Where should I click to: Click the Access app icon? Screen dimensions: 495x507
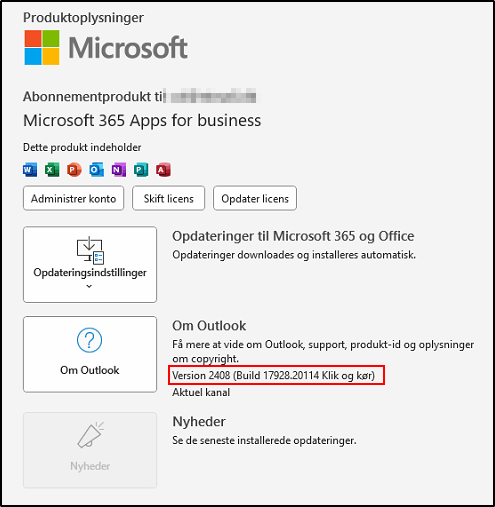(163, 170)
